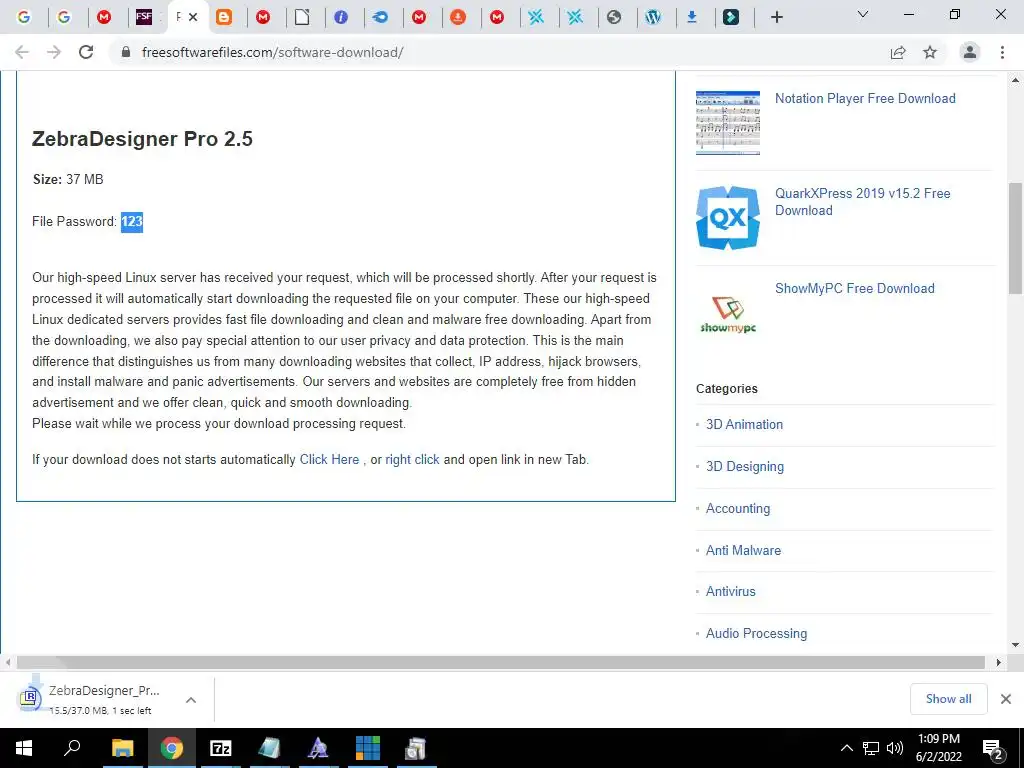Open the notepad-style taskbar app

point(269,748)
